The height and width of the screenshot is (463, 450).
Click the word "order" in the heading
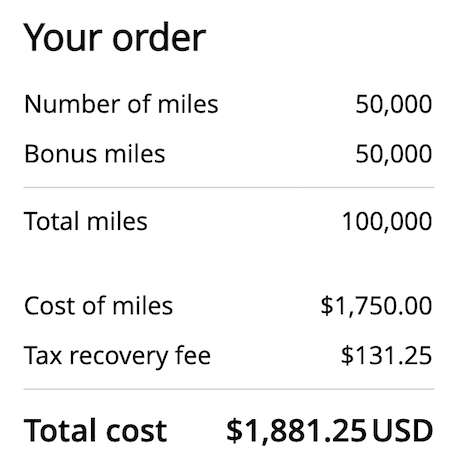point(159,37)
